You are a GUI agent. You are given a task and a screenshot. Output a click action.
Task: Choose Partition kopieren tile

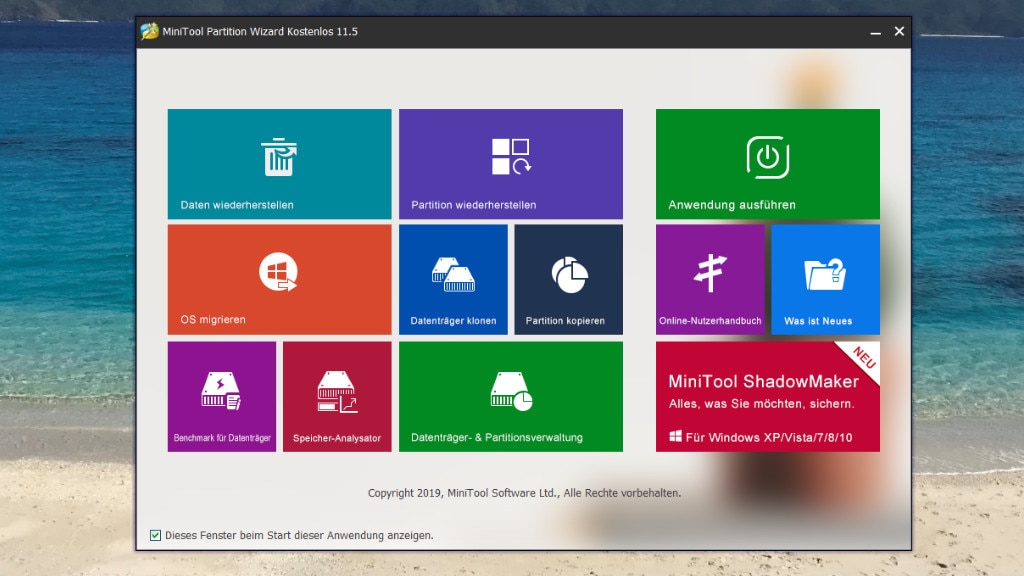pyautogui.click(x=569, y=280)
